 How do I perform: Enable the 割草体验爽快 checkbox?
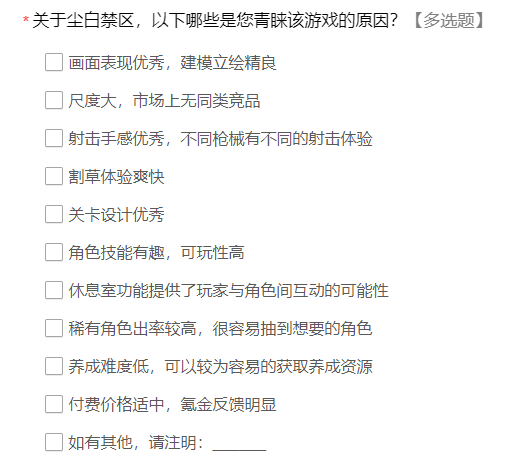tap(54, 176)
